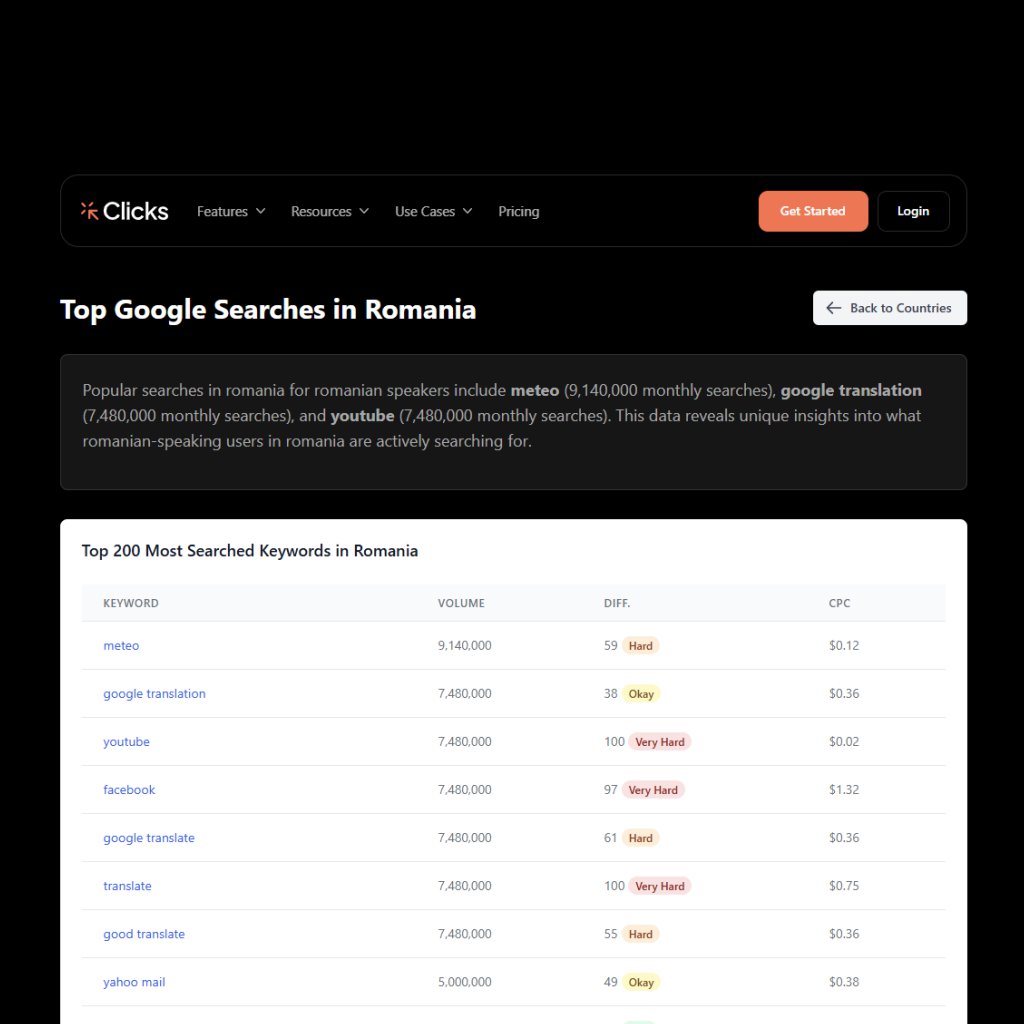Click the Okay badge beside google translation
The width and height of the screenshot is (1024, 1024).
pos(641,693)
